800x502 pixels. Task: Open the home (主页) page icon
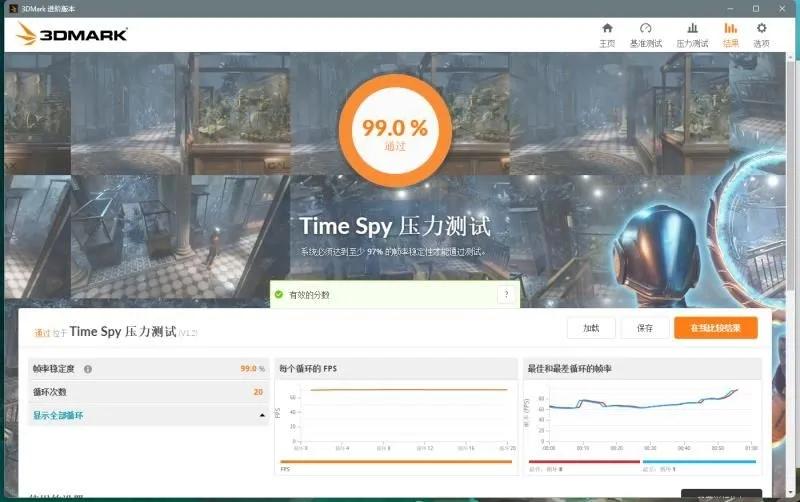point(607,28)
